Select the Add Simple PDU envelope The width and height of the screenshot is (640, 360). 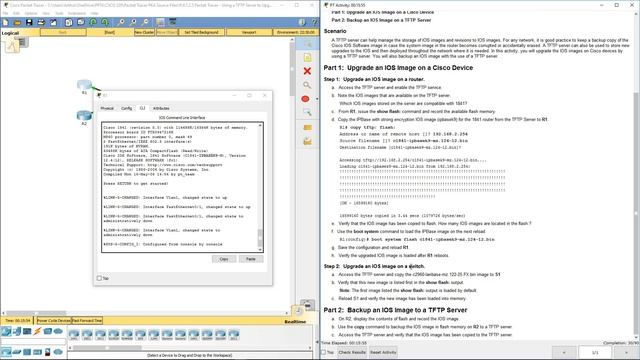pos(307,127)
